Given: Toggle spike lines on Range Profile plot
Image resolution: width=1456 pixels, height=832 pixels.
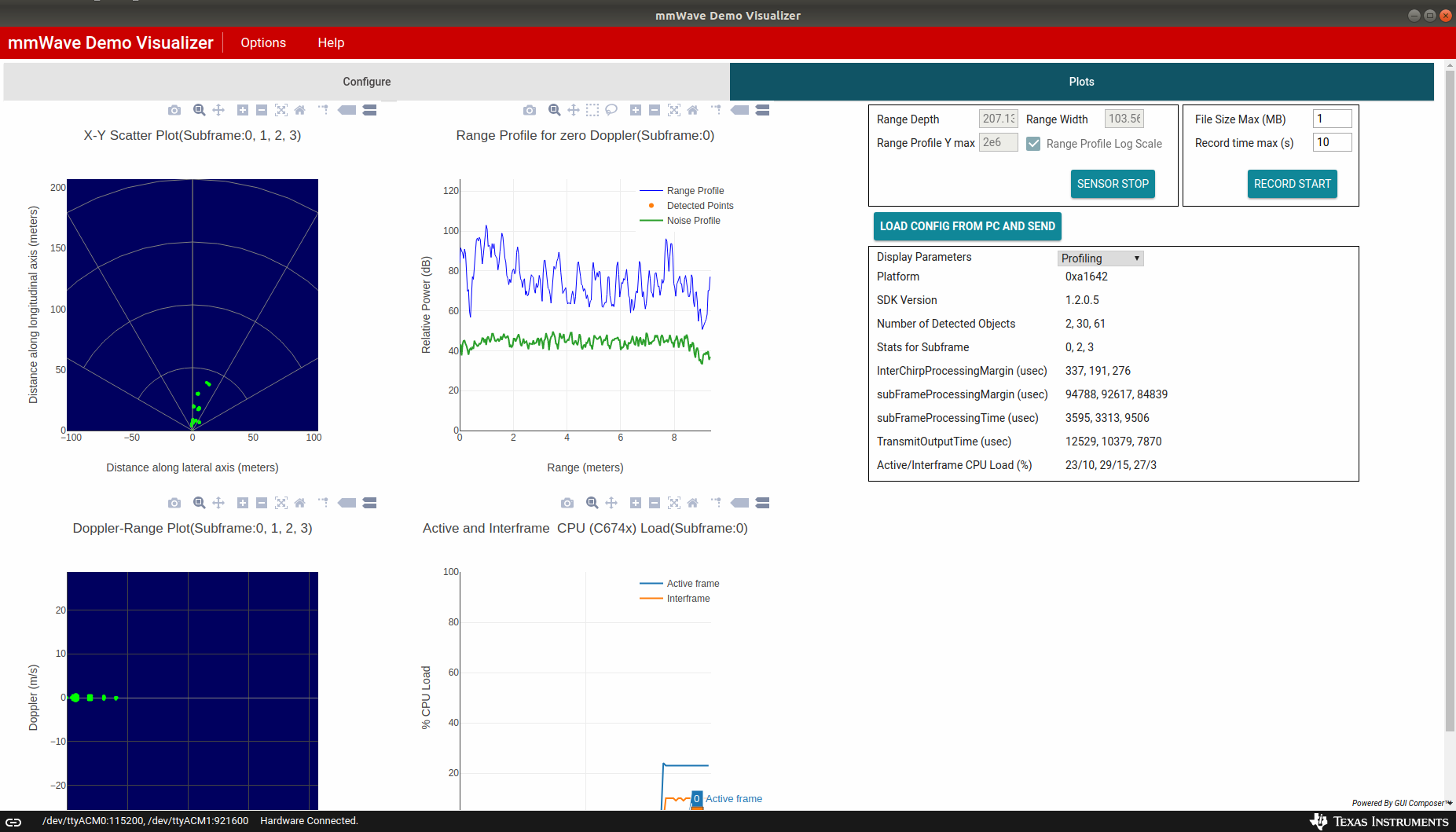Looking at the screenshot, I should [x=716, y=110].
